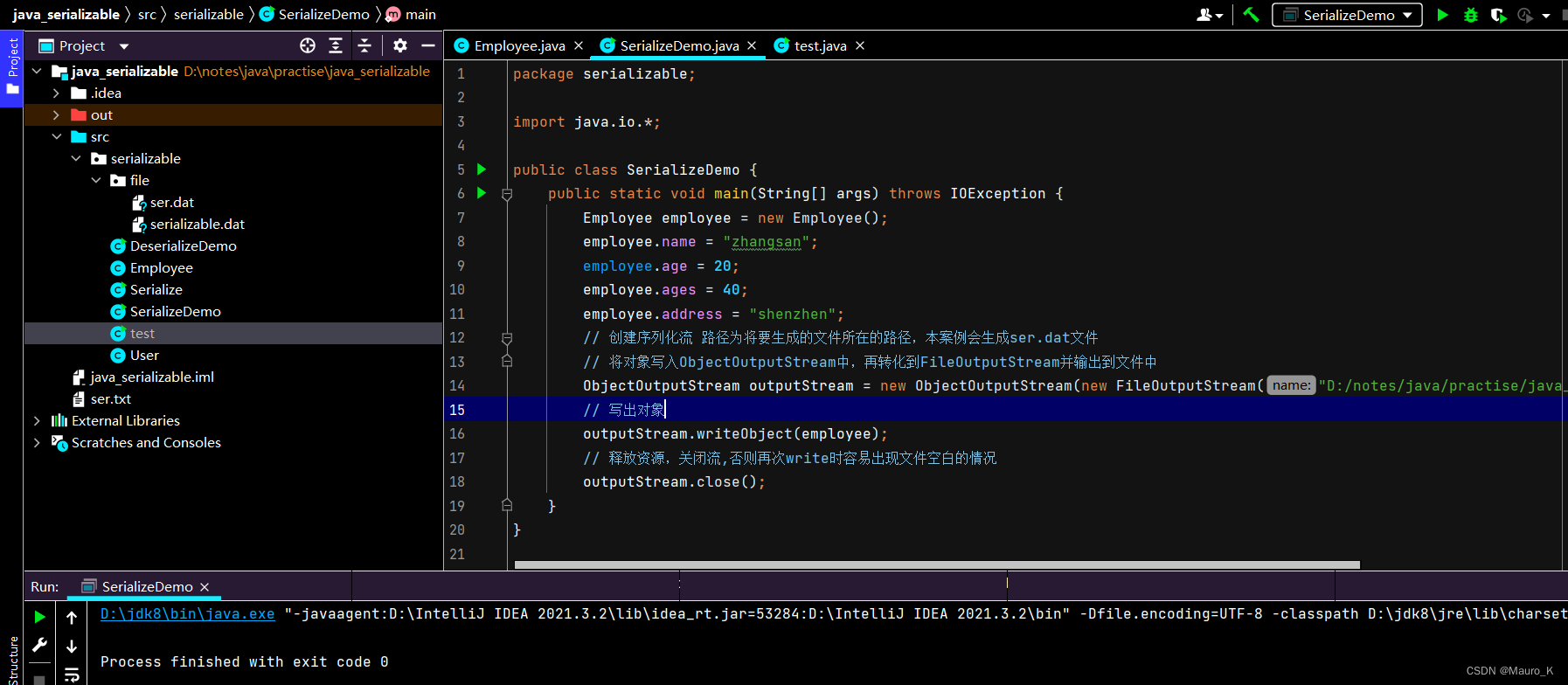Hide the Project tool window
Image resolution: width=1568 pixels, height=685 pixels.
tap(428, 45)
